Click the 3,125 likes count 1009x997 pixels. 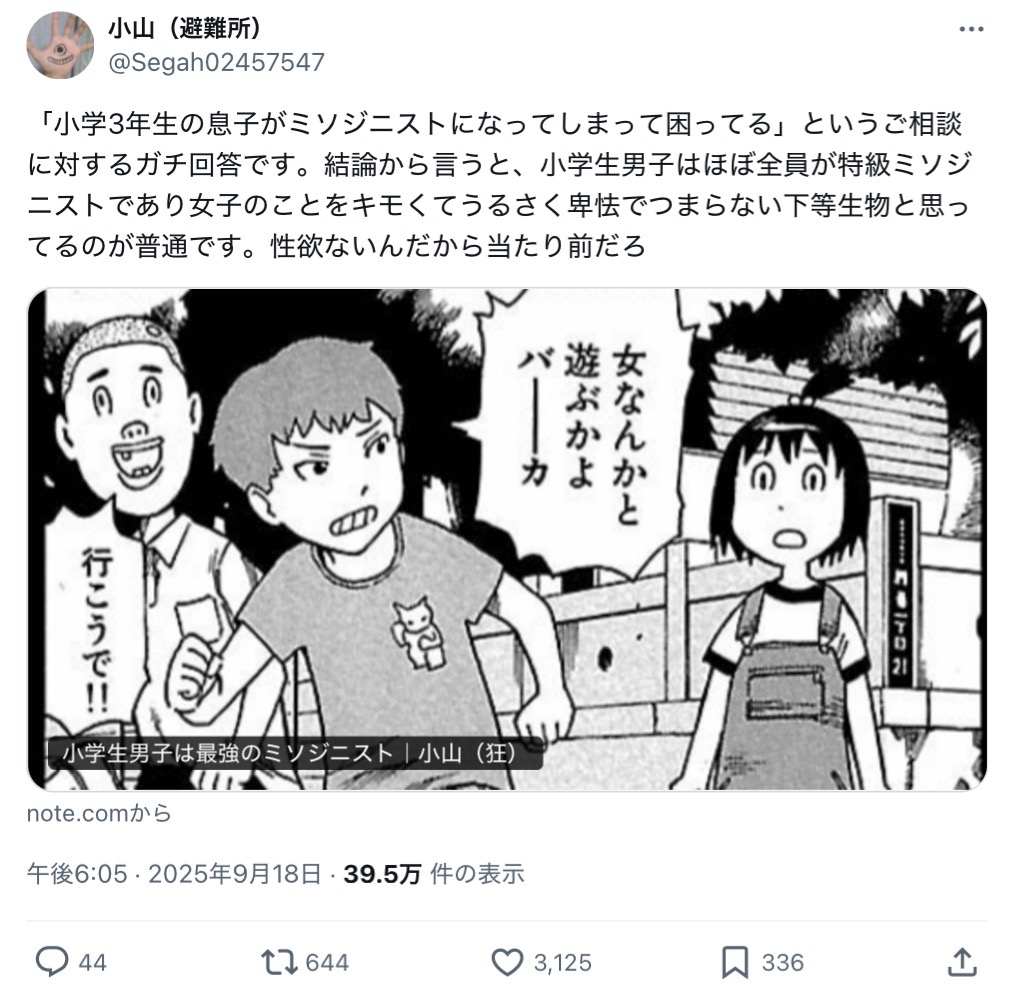(x=562, y=963)
